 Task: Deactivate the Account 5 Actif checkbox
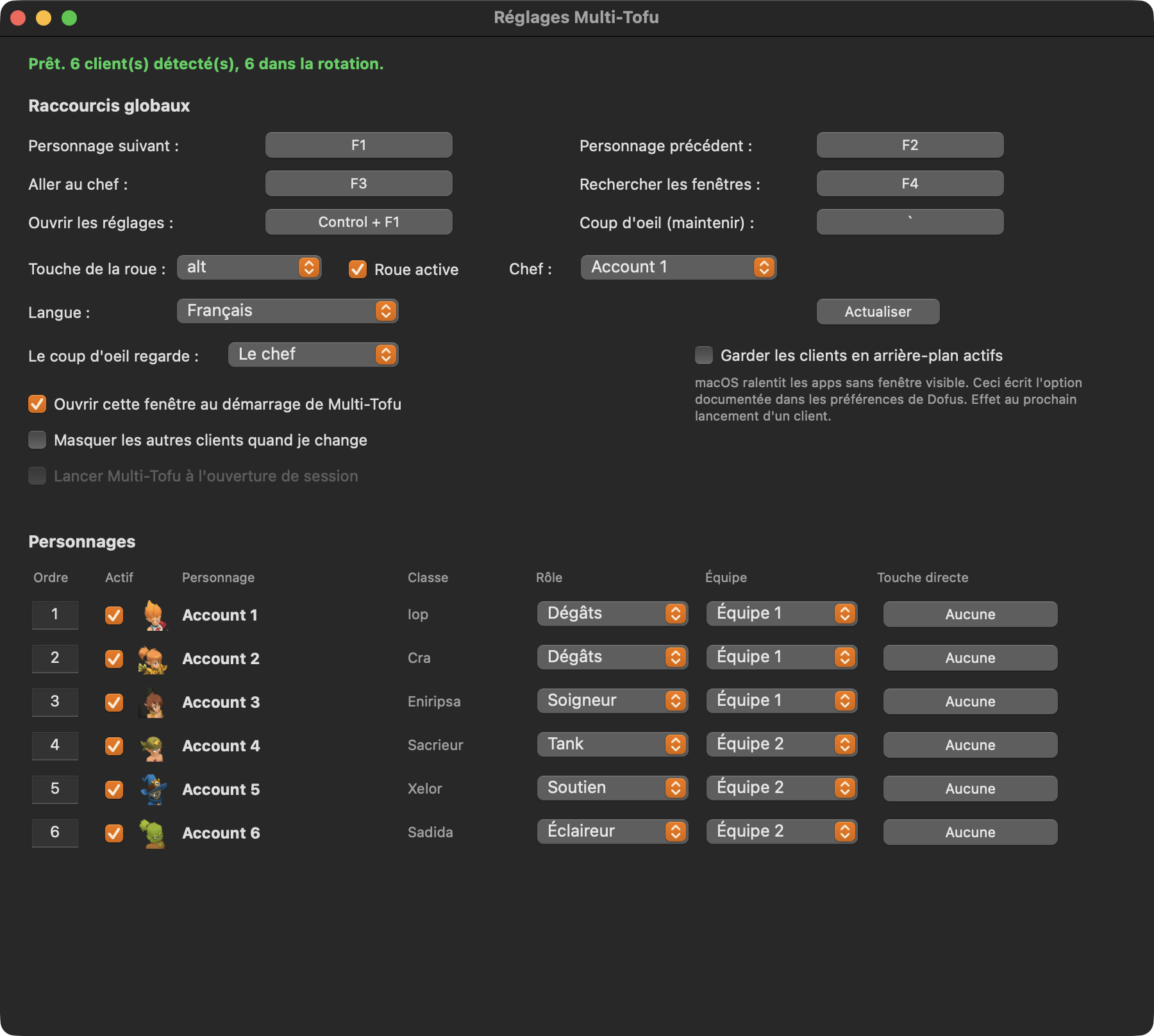[114, 789]
